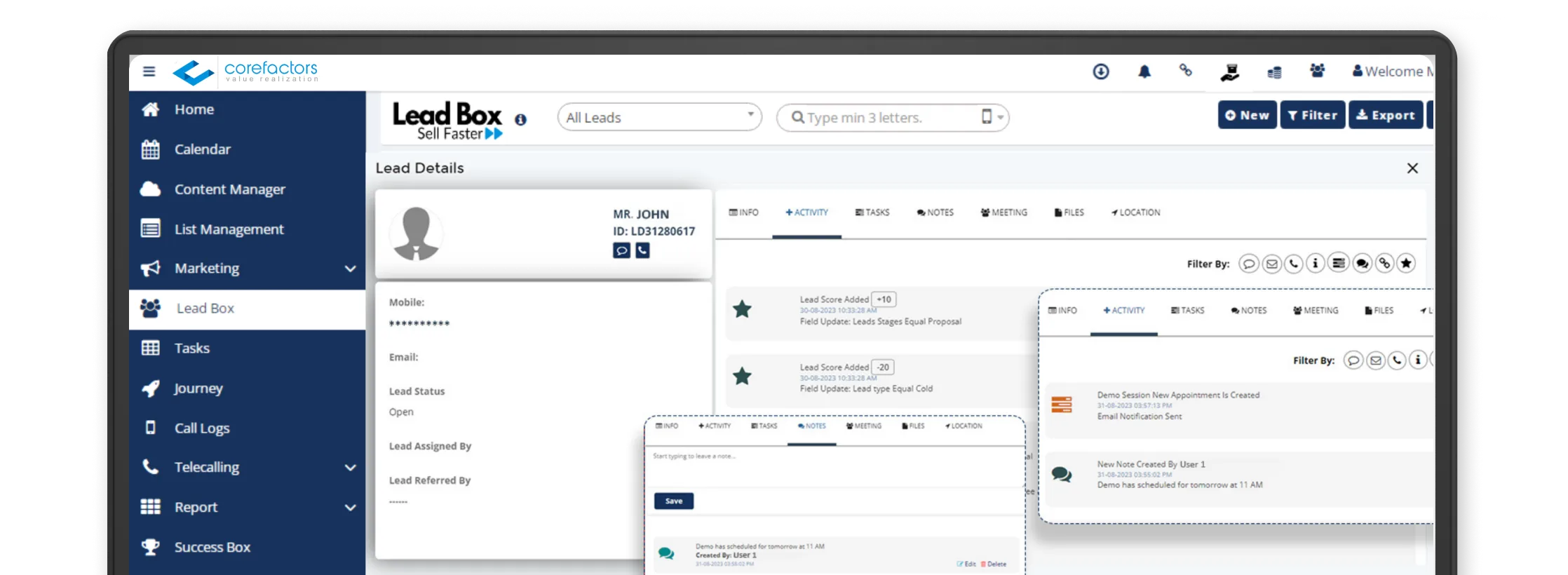Open the Welcome user profile menu
The height and width of the screenshot is (575, 1568).
pos(1393,71)
